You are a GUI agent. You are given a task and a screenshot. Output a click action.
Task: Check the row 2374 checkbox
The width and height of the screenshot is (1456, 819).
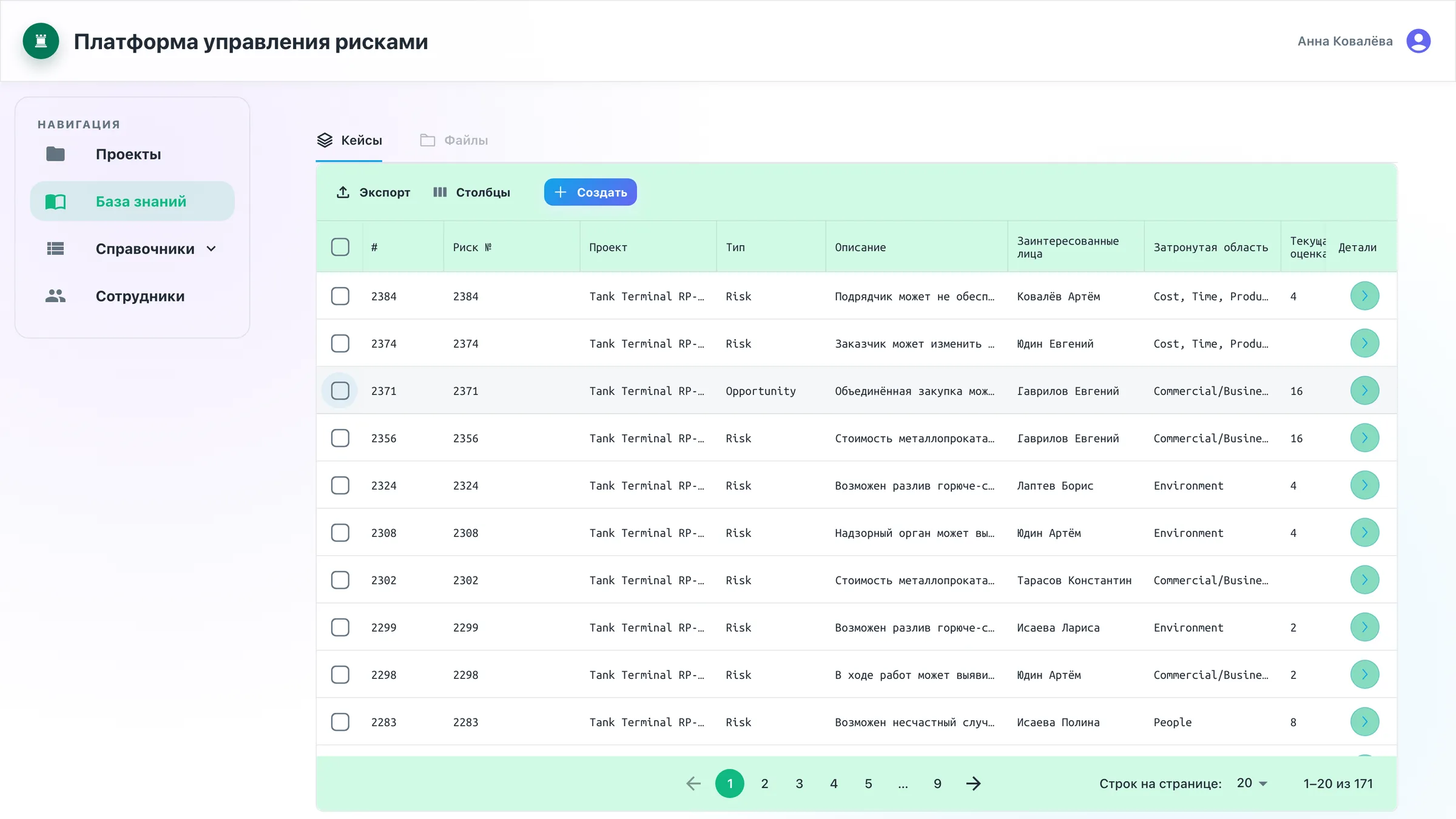tap(340, 343)
